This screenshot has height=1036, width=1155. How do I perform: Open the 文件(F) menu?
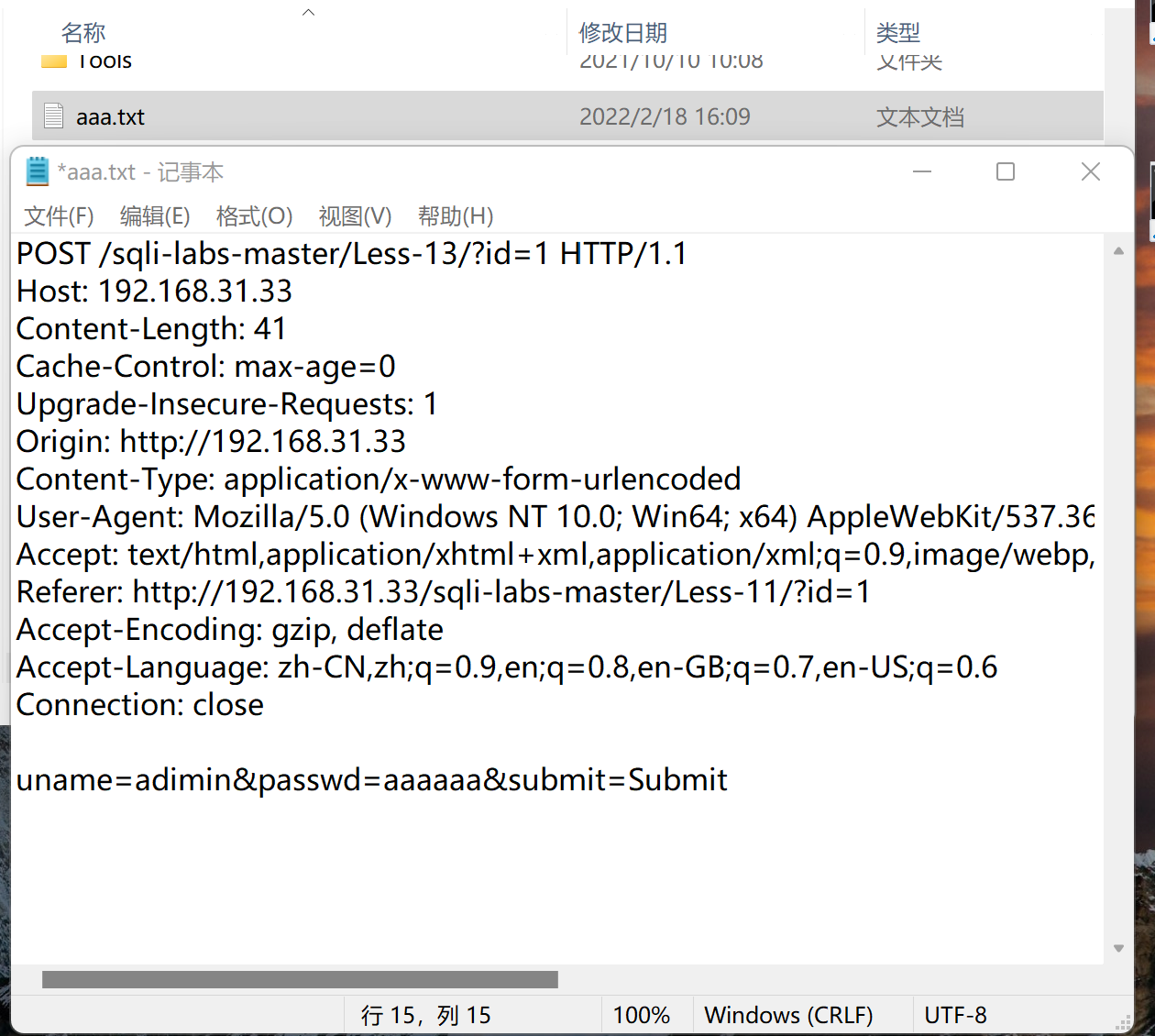point(59,216)
